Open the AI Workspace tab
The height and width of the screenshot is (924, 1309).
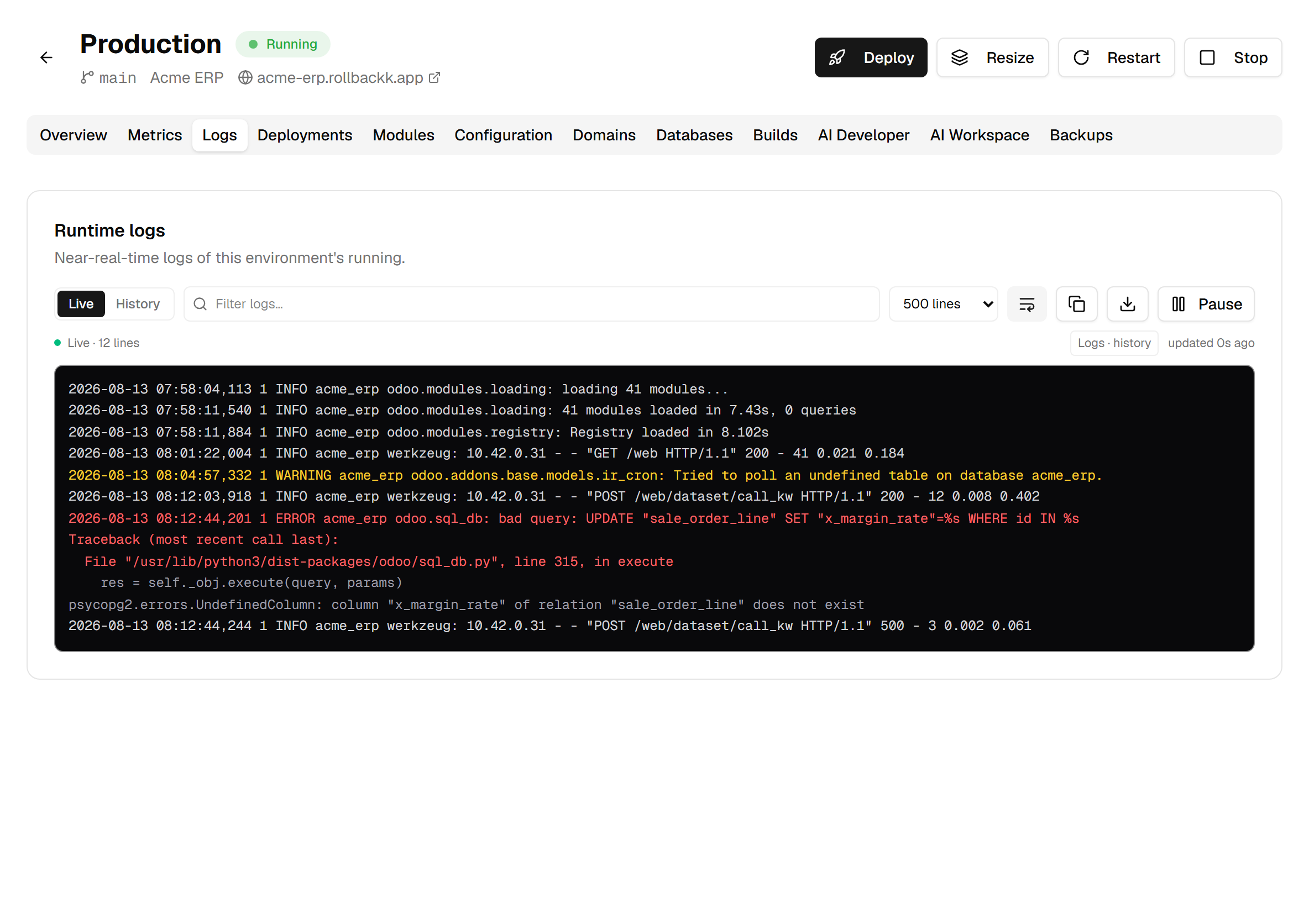pyautogui.click(x=979, y=135)
